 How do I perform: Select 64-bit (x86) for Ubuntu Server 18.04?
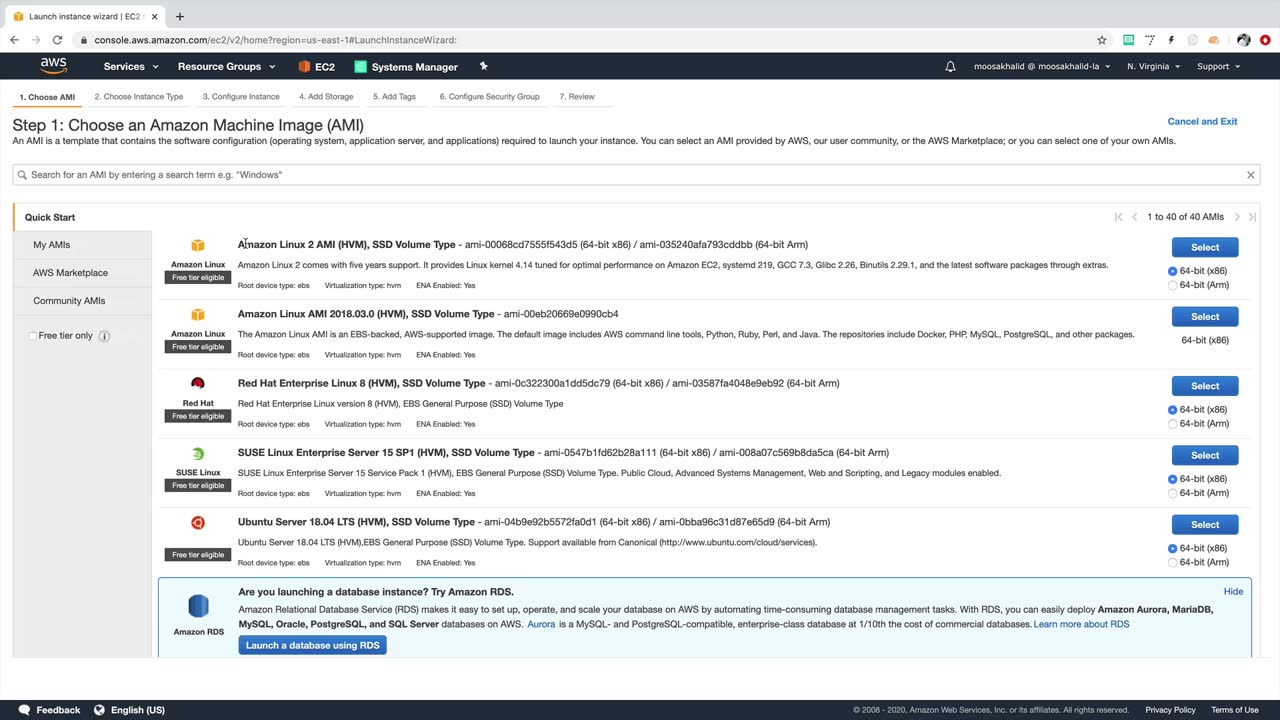pyautogui.click(x=1173, y=548)
